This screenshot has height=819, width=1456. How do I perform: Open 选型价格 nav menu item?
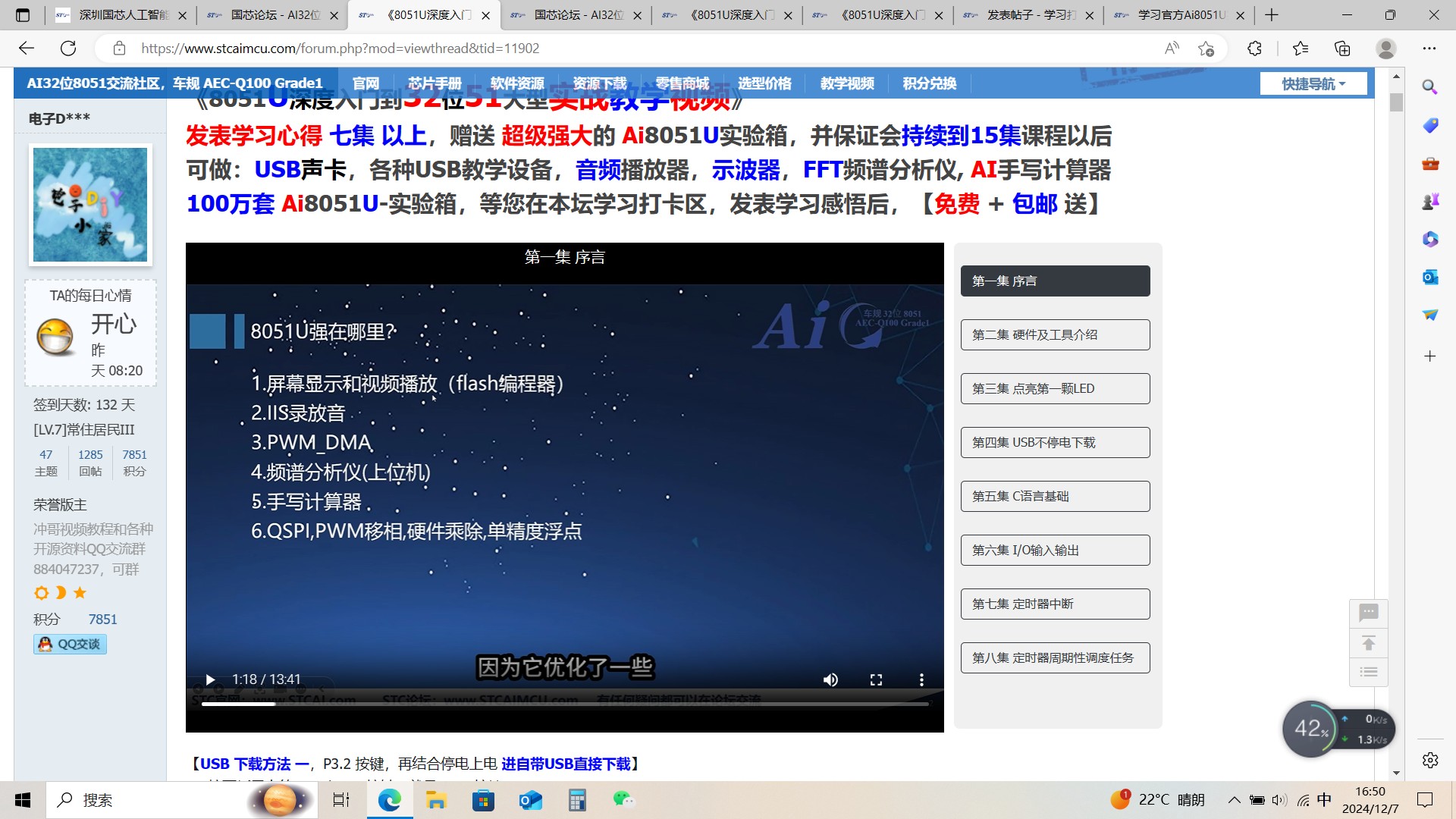tap(764, 83)
